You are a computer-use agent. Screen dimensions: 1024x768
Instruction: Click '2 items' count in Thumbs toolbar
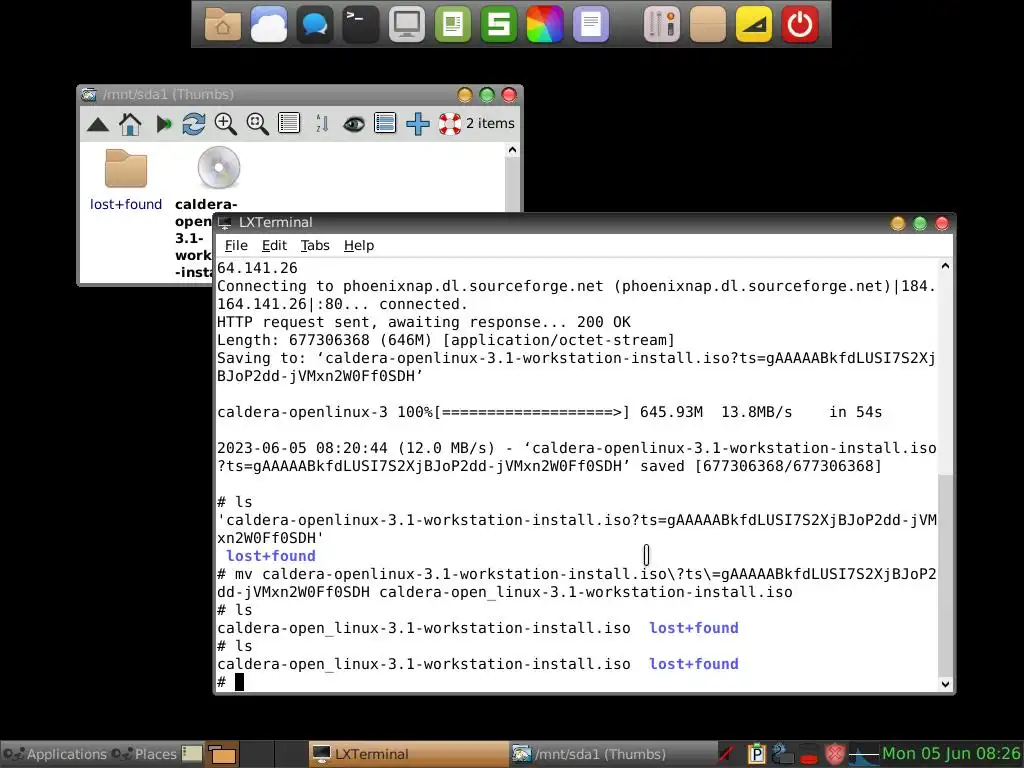[x=490, y=123]
